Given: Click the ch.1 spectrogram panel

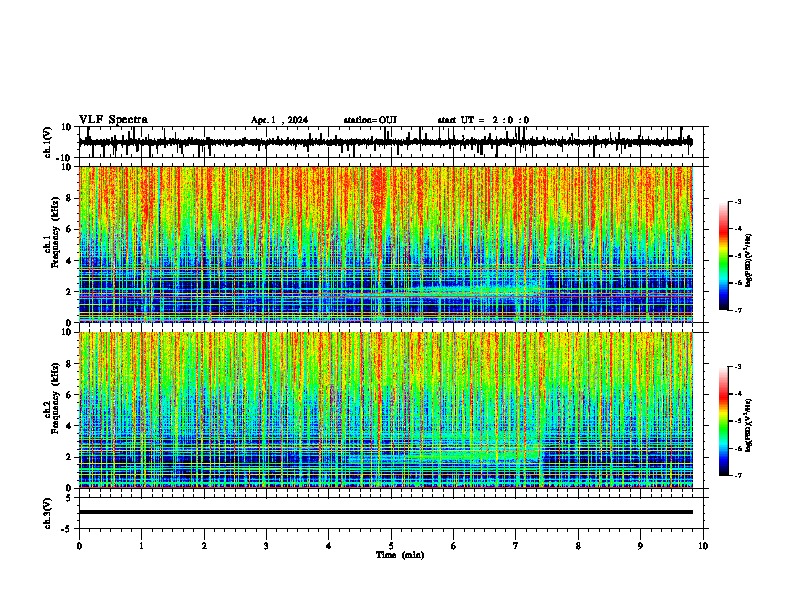Looking at the screenshot, I should [386, 244].
